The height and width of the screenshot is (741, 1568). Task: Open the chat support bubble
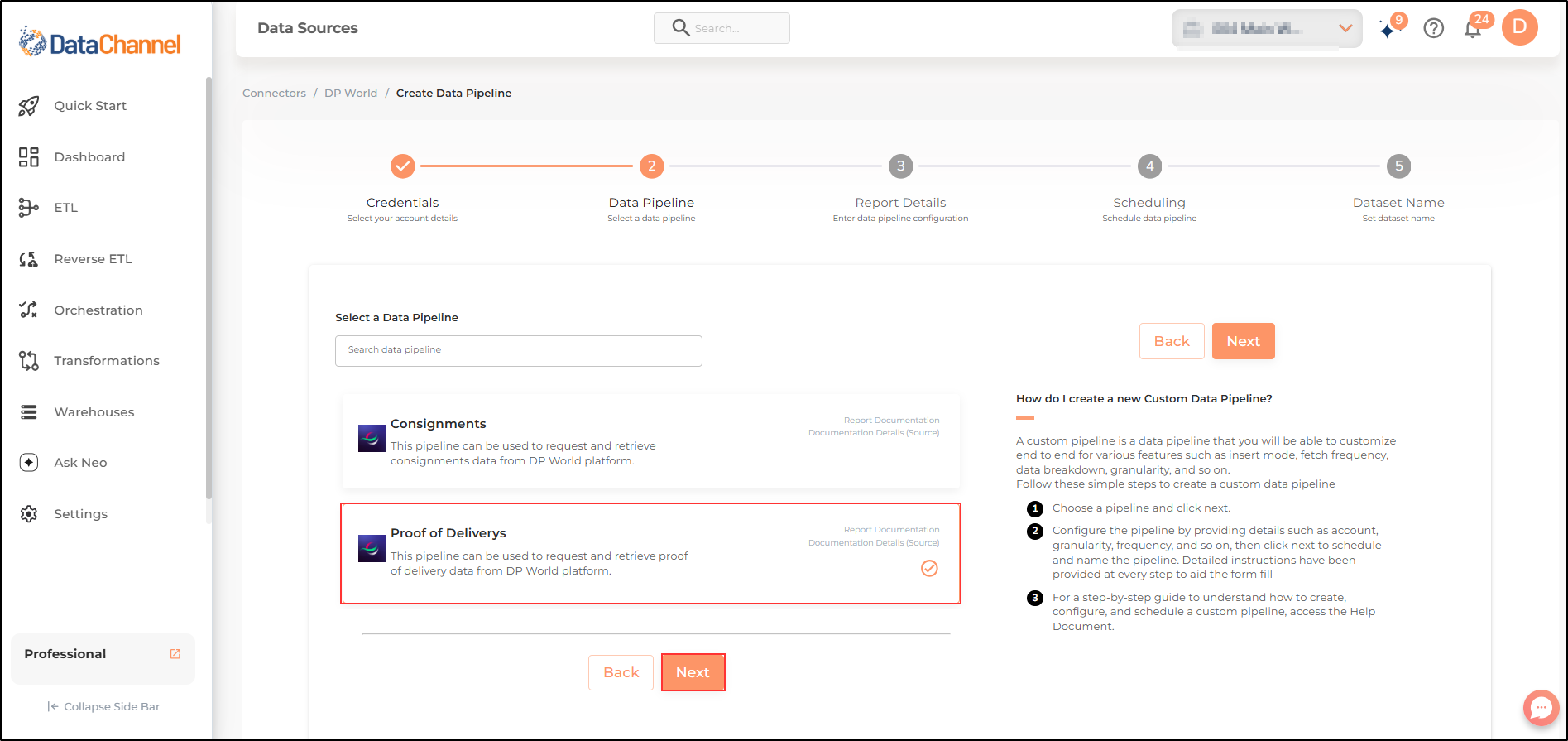[1541, 708]
